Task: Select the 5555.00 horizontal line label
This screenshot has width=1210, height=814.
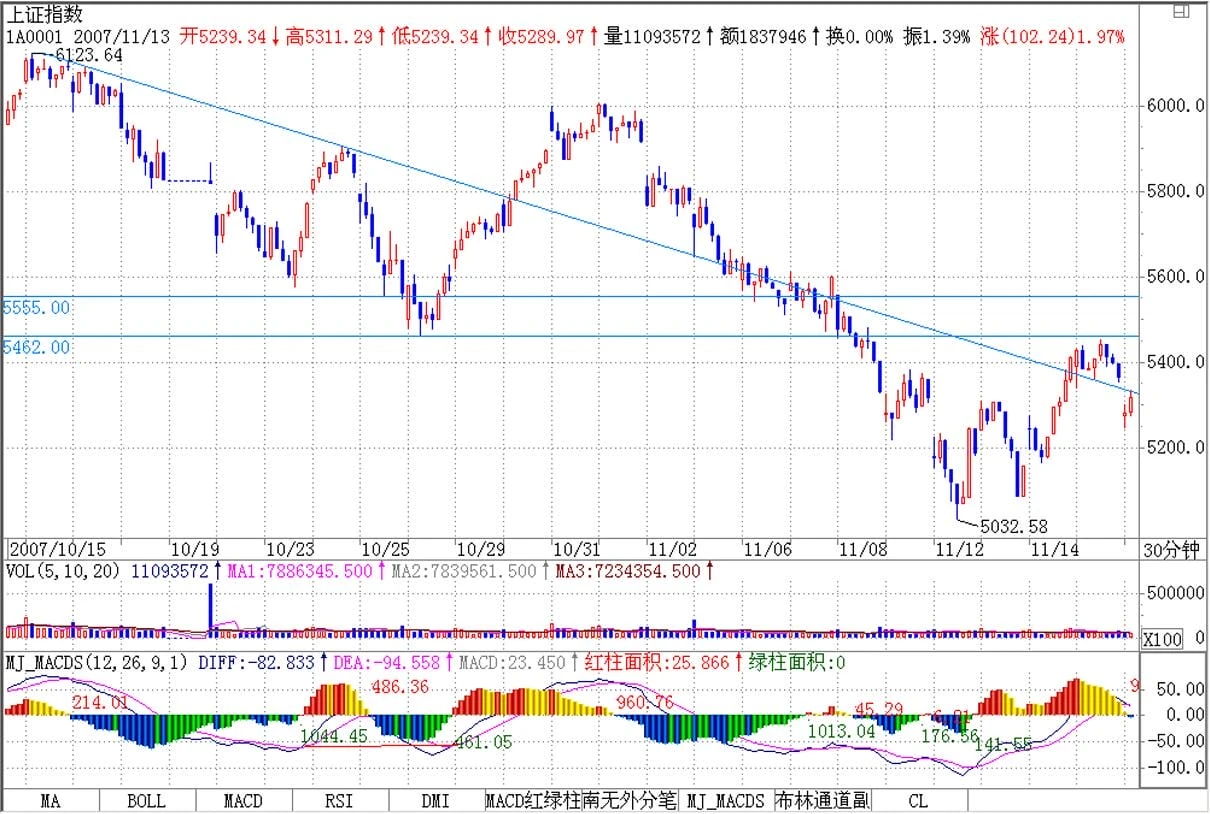Action: pos(36,308)
